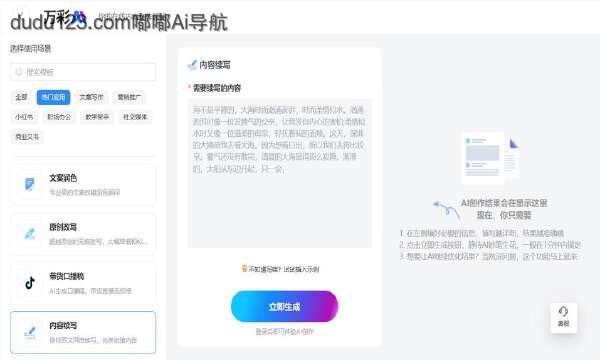
Task: Open the 原创改写 template card
Action: (83, 234)
